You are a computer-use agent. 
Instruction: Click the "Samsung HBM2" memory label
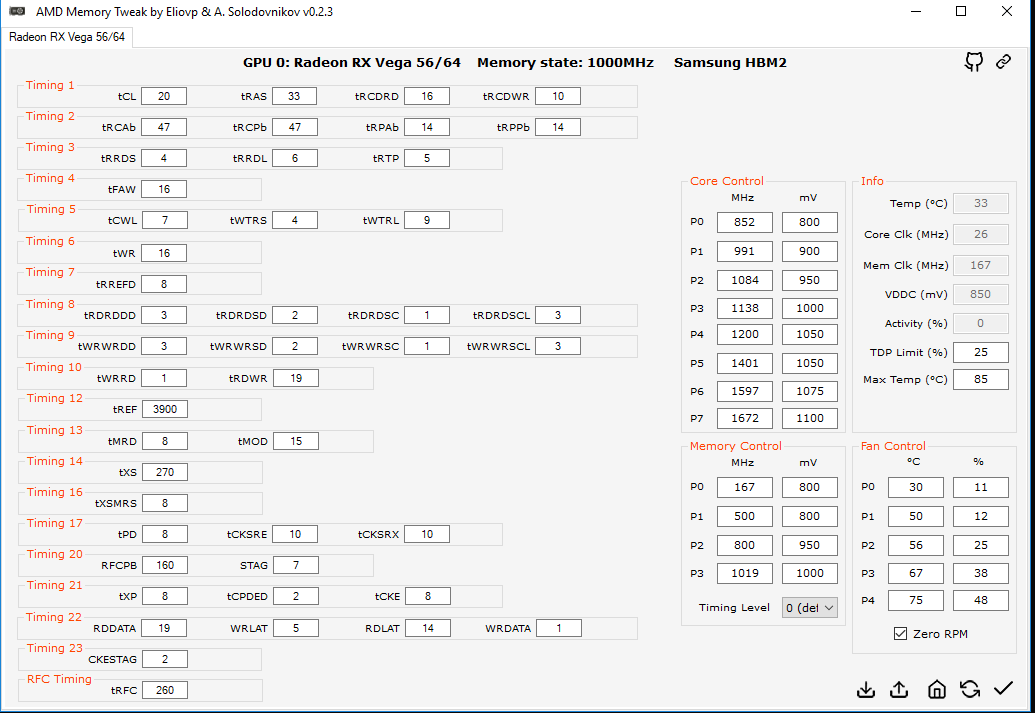(x=730, y=63)
